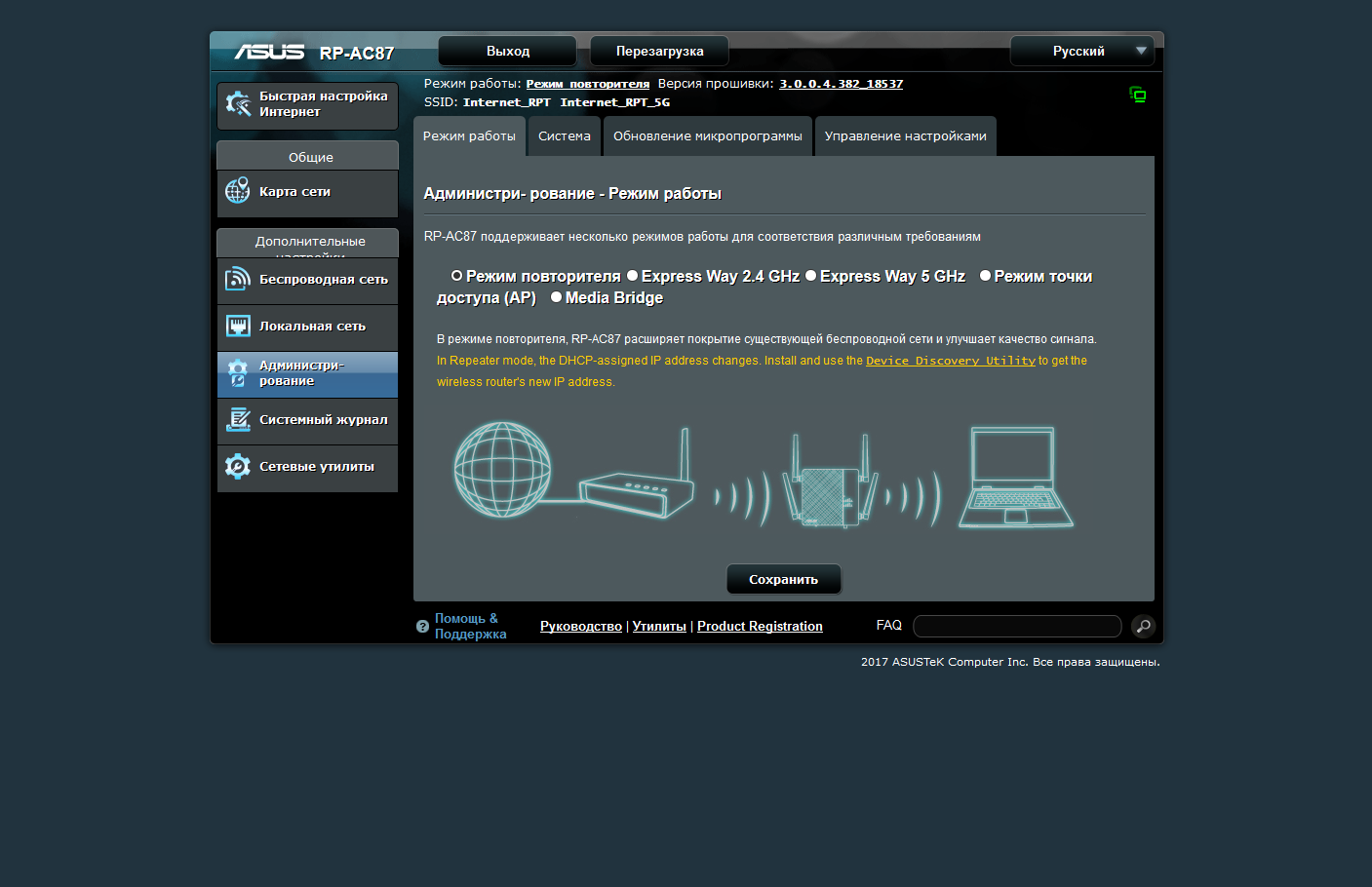
Task: Click the Сохранить button
Action: click(x=783, y=579)
